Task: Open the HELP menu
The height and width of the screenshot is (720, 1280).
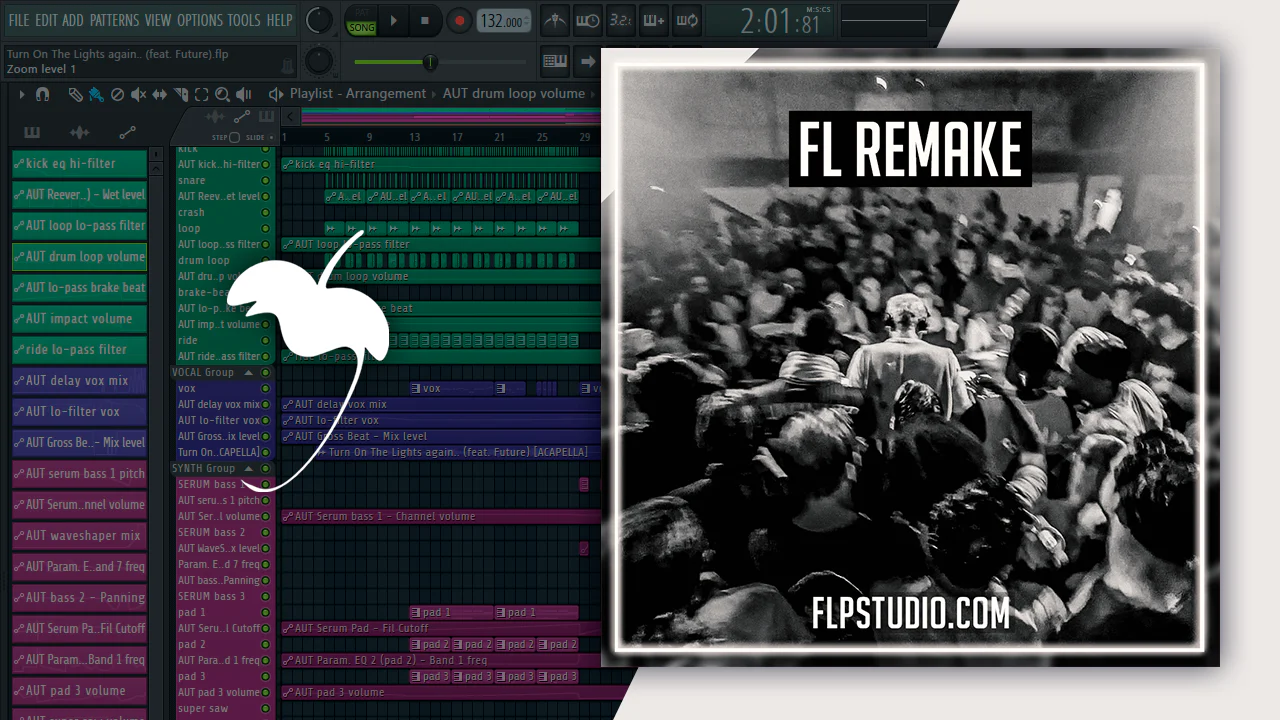Action: coord(279,20)
